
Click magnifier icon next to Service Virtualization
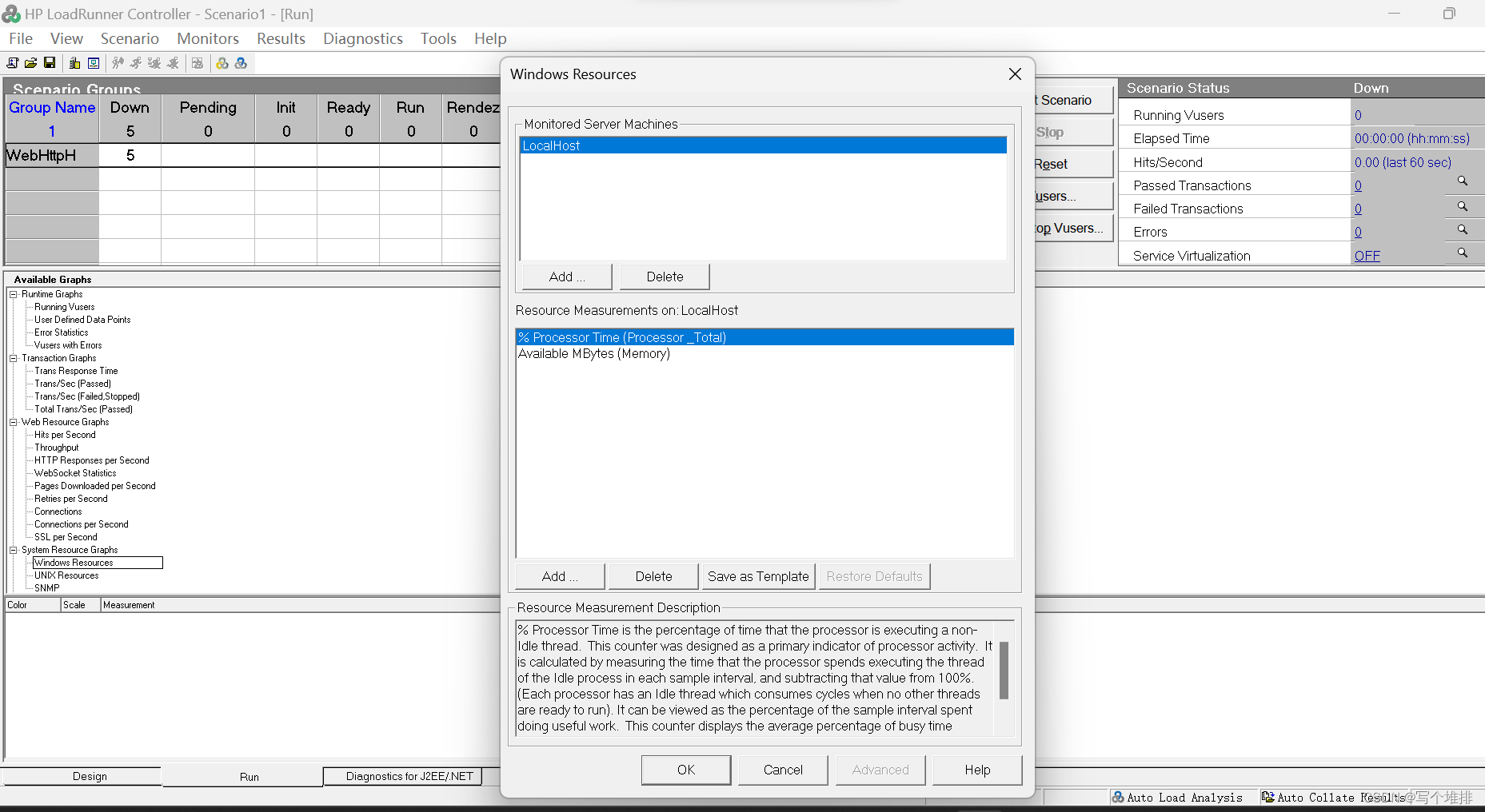point(1463,253)
